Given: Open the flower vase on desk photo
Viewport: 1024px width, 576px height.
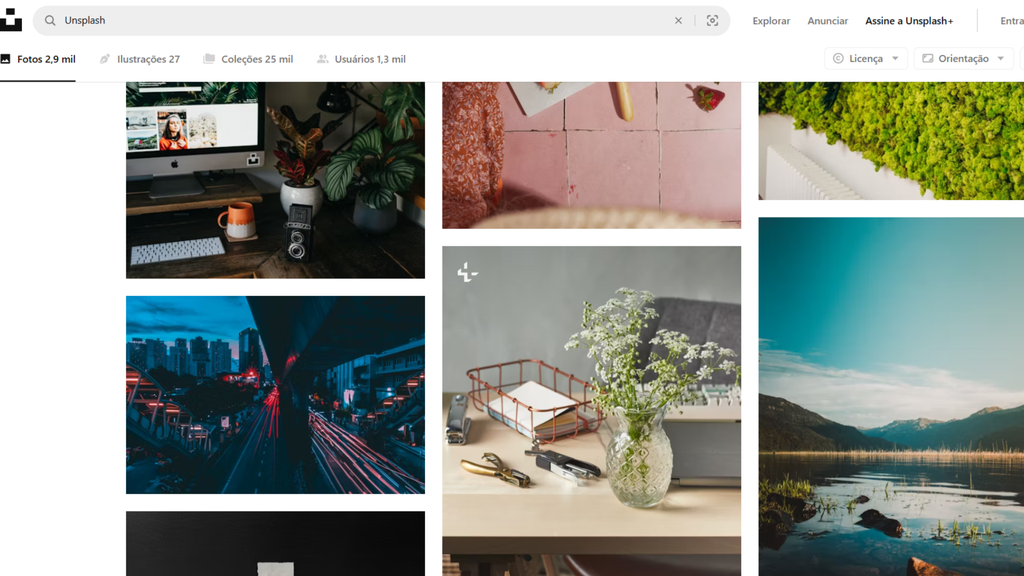Looking at the screenshot, I should [x=592, y=411].
